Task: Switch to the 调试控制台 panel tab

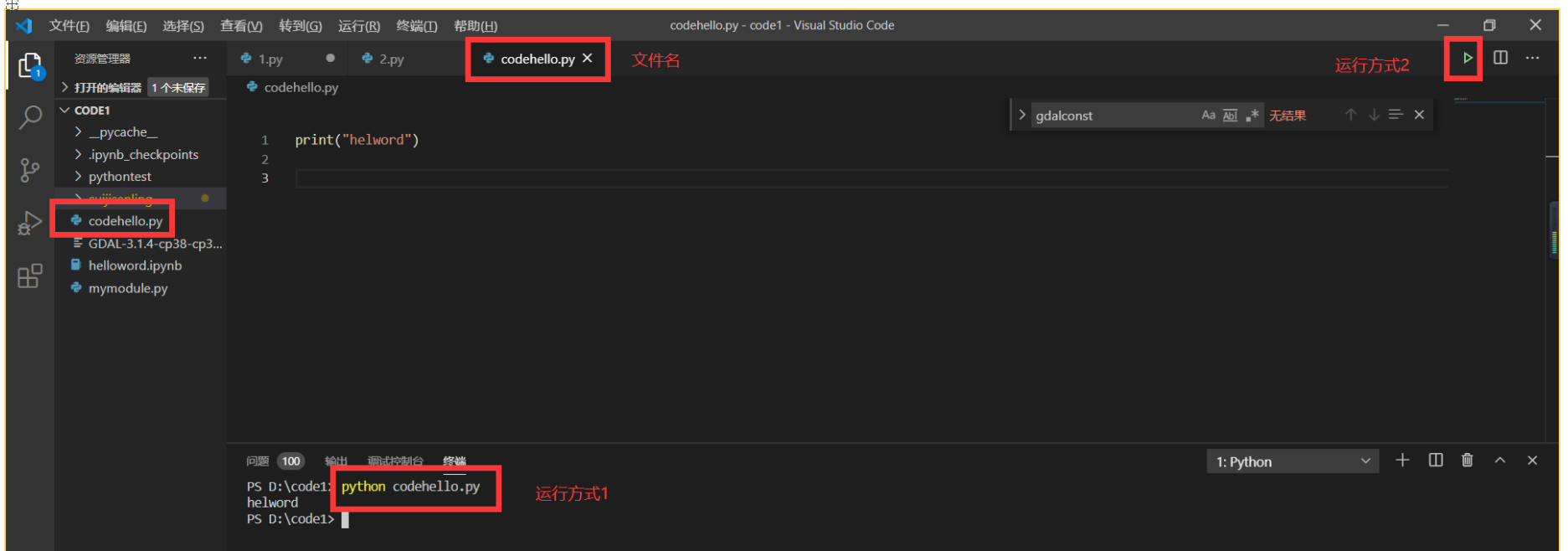Action: (395, 461)
